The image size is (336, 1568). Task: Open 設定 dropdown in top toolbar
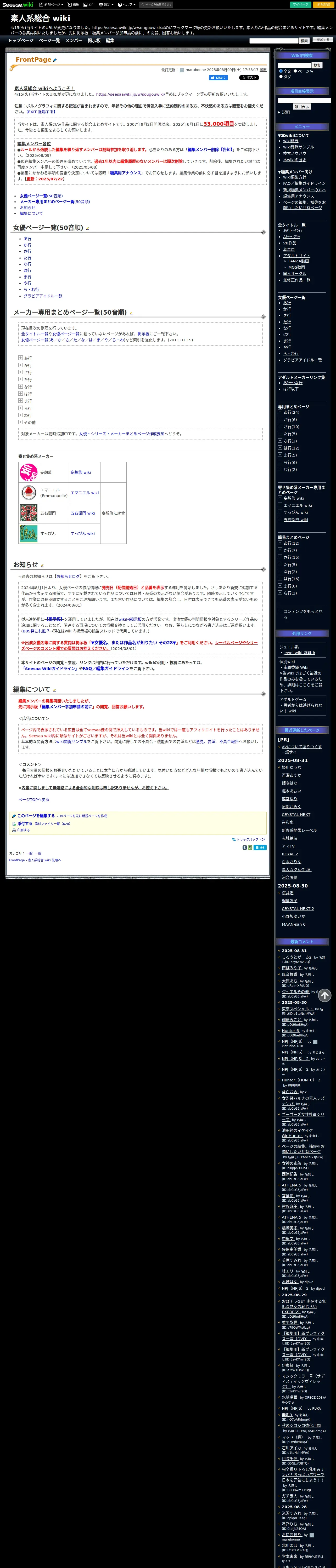tap(106, 4)
